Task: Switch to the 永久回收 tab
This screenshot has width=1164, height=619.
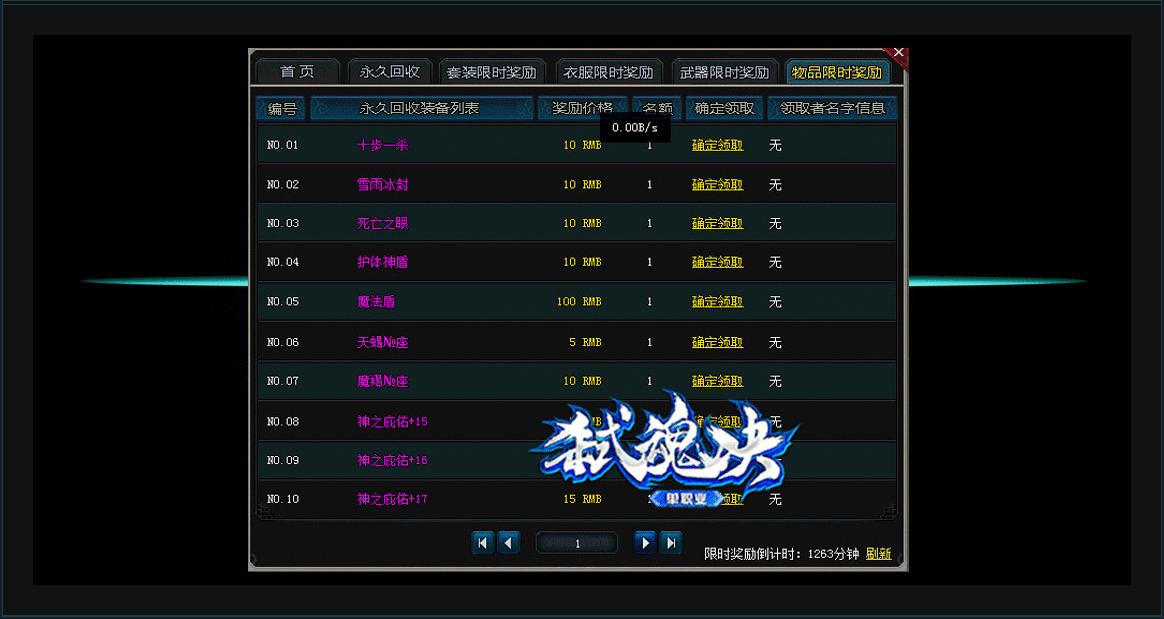Action: point(390,72)
